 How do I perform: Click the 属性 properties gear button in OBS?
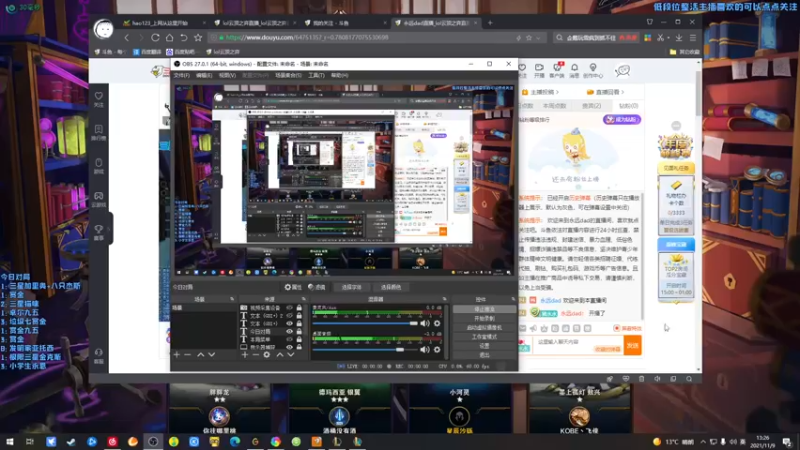coord(293,287)
